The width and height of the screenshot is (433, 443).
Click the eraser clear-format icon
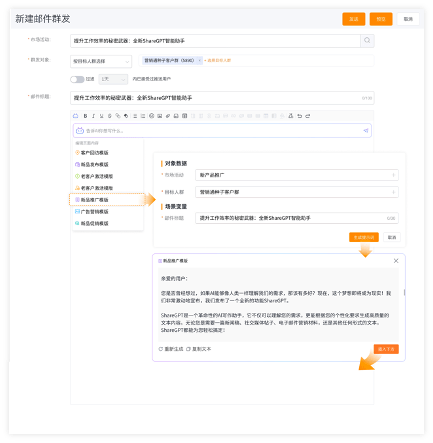(126, 116)
